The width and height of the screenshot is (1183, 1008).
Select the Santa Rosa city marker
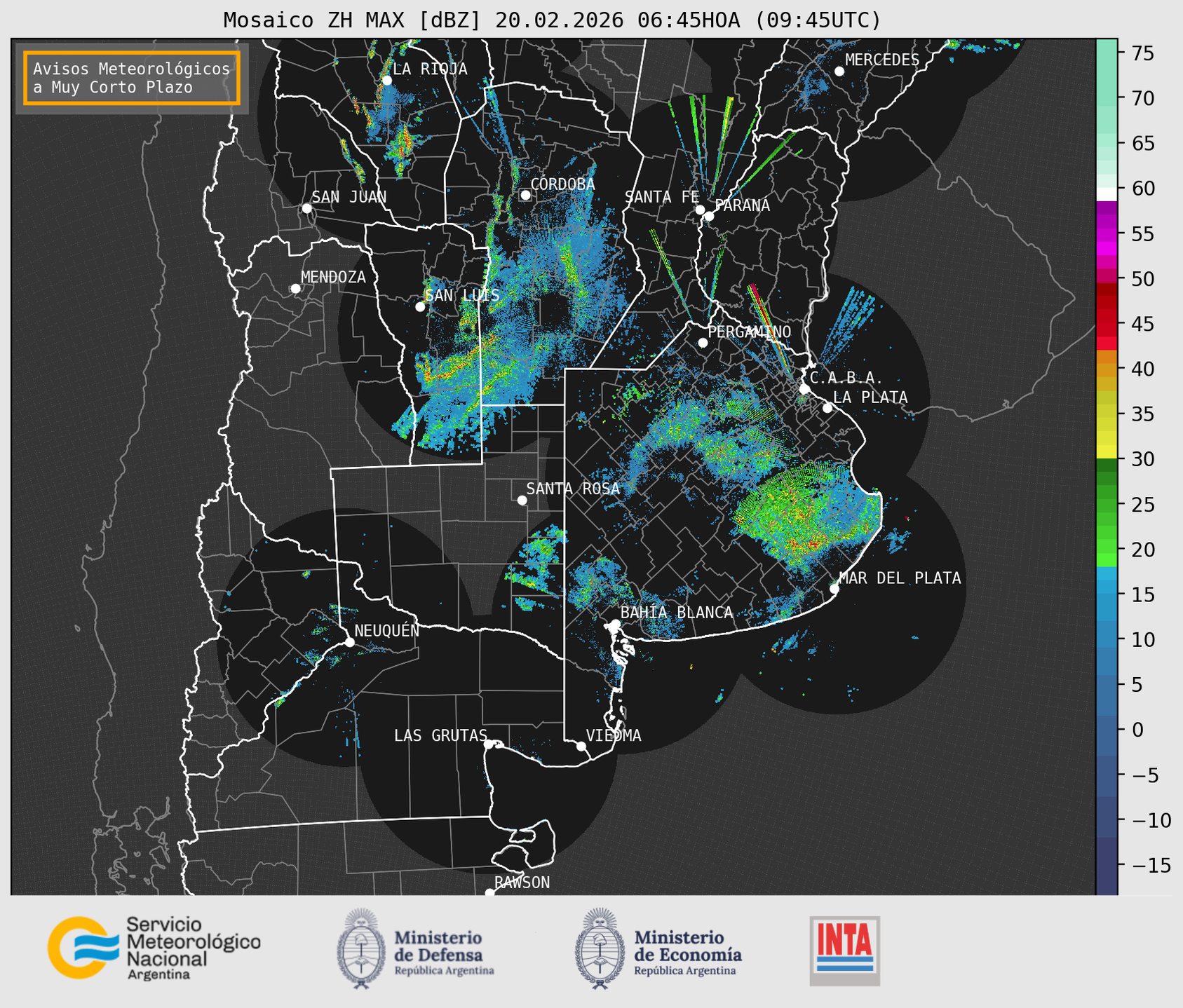[522, 500]
